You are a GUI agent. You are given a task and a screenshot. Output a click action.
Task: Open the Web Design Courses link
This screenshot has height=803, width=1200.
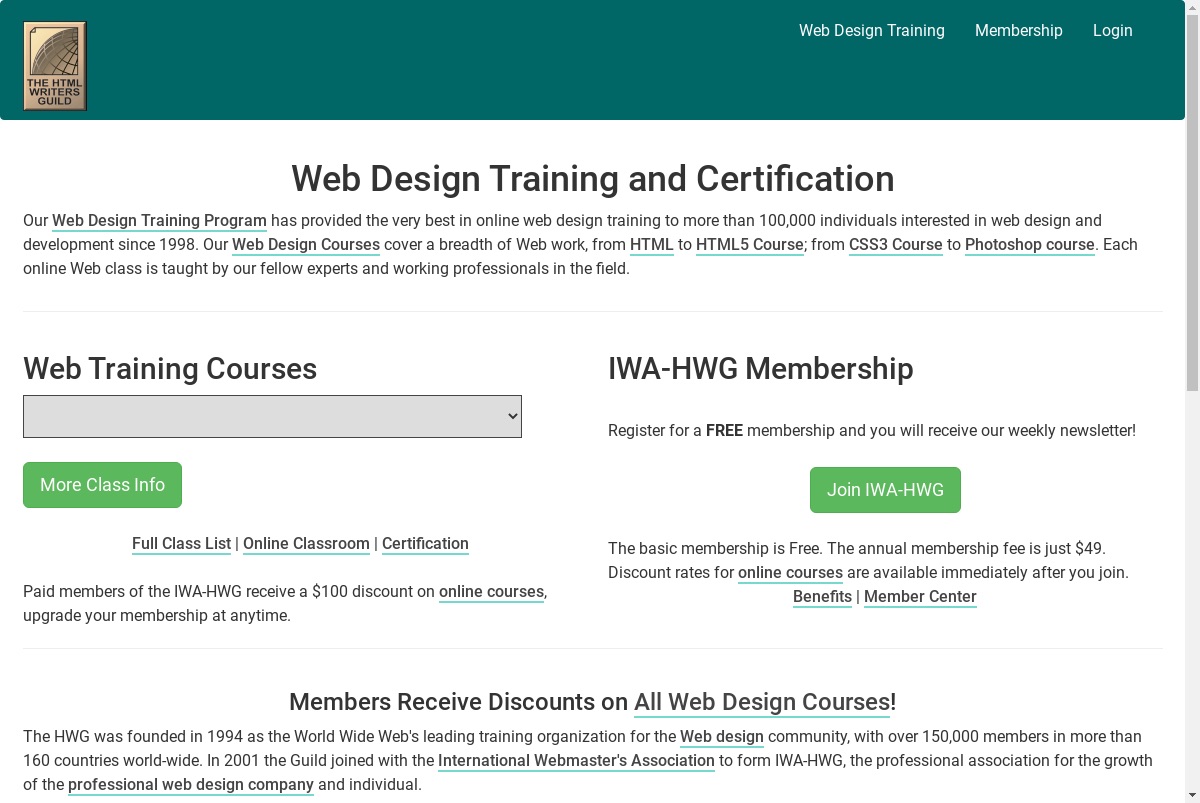306,244
